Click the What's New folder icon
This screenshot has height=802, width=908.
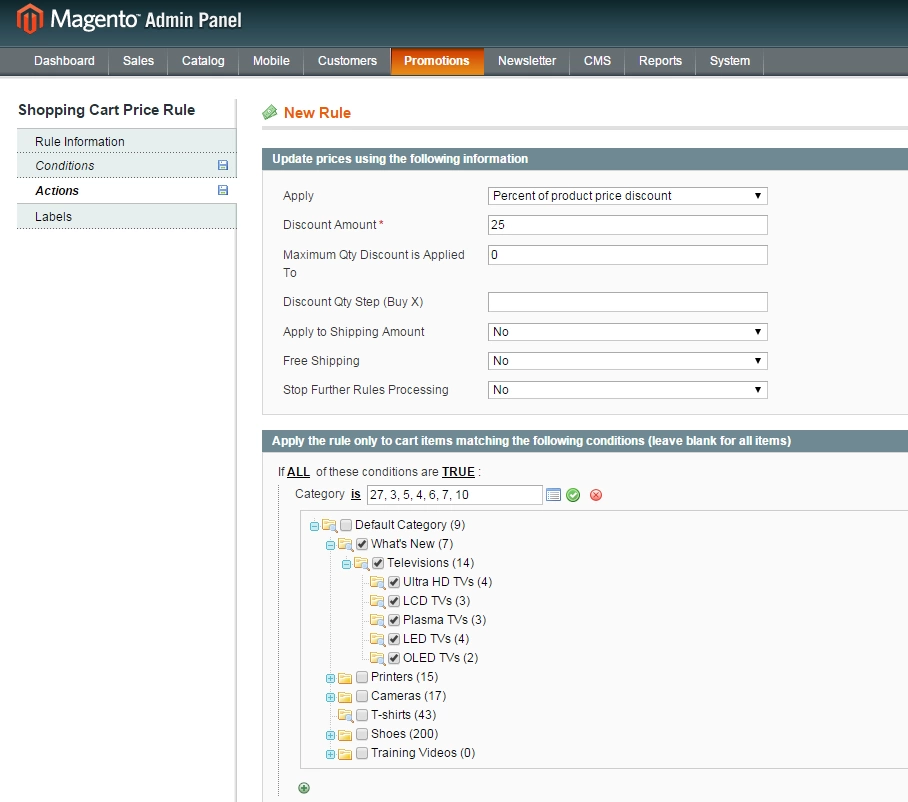click(x=346, y=544)
